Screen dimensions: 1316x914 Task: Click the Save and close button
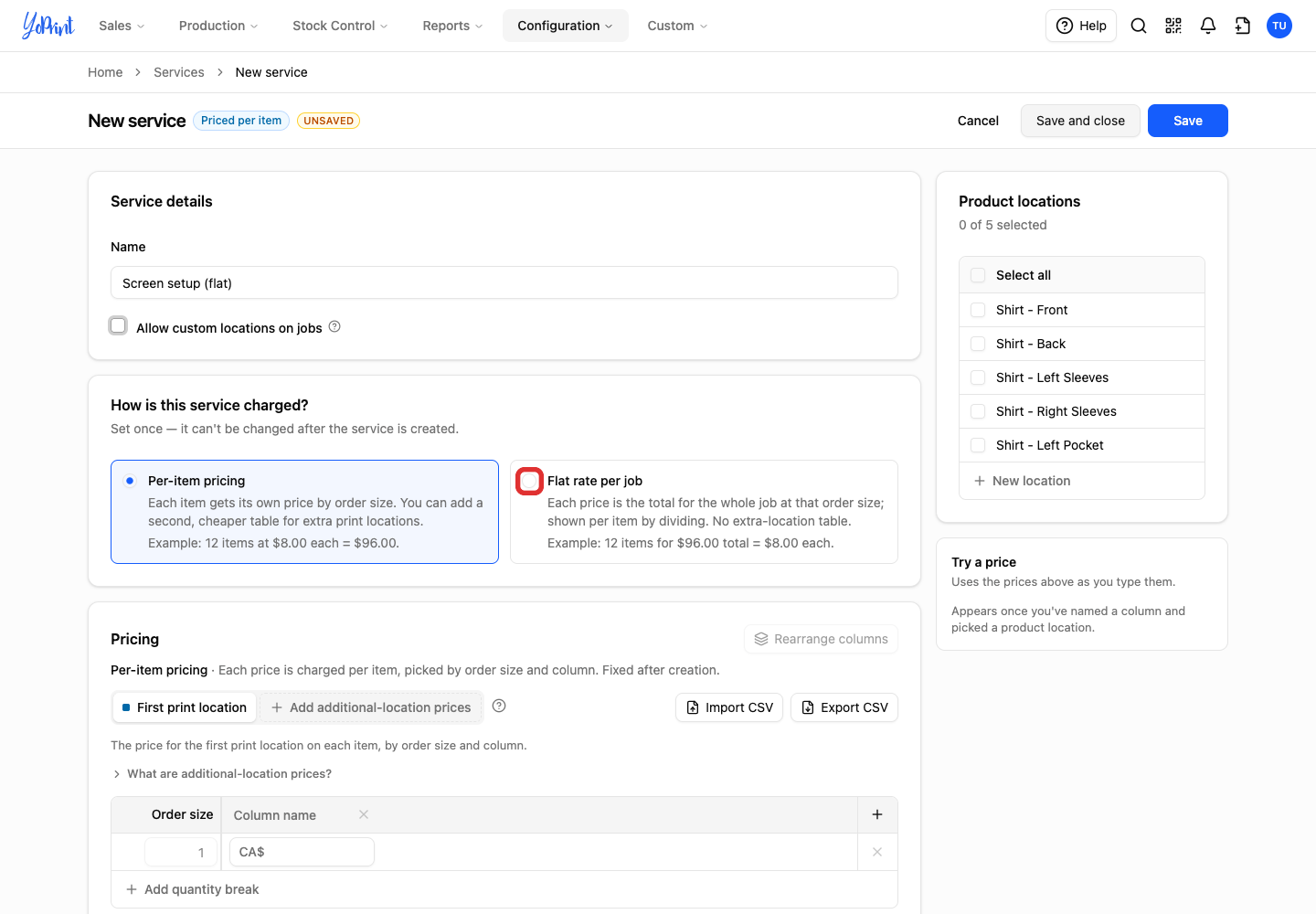(1080, 121)
